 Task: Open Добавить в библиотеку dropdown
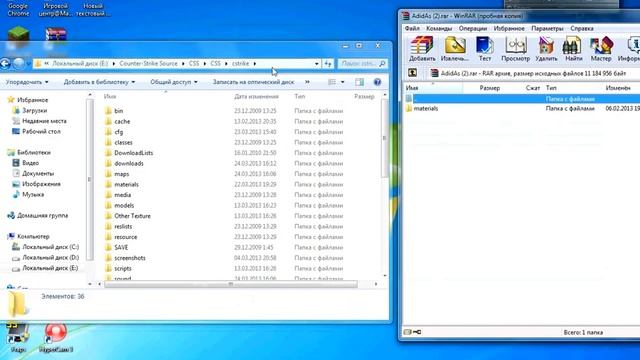(x=99, y=82)
